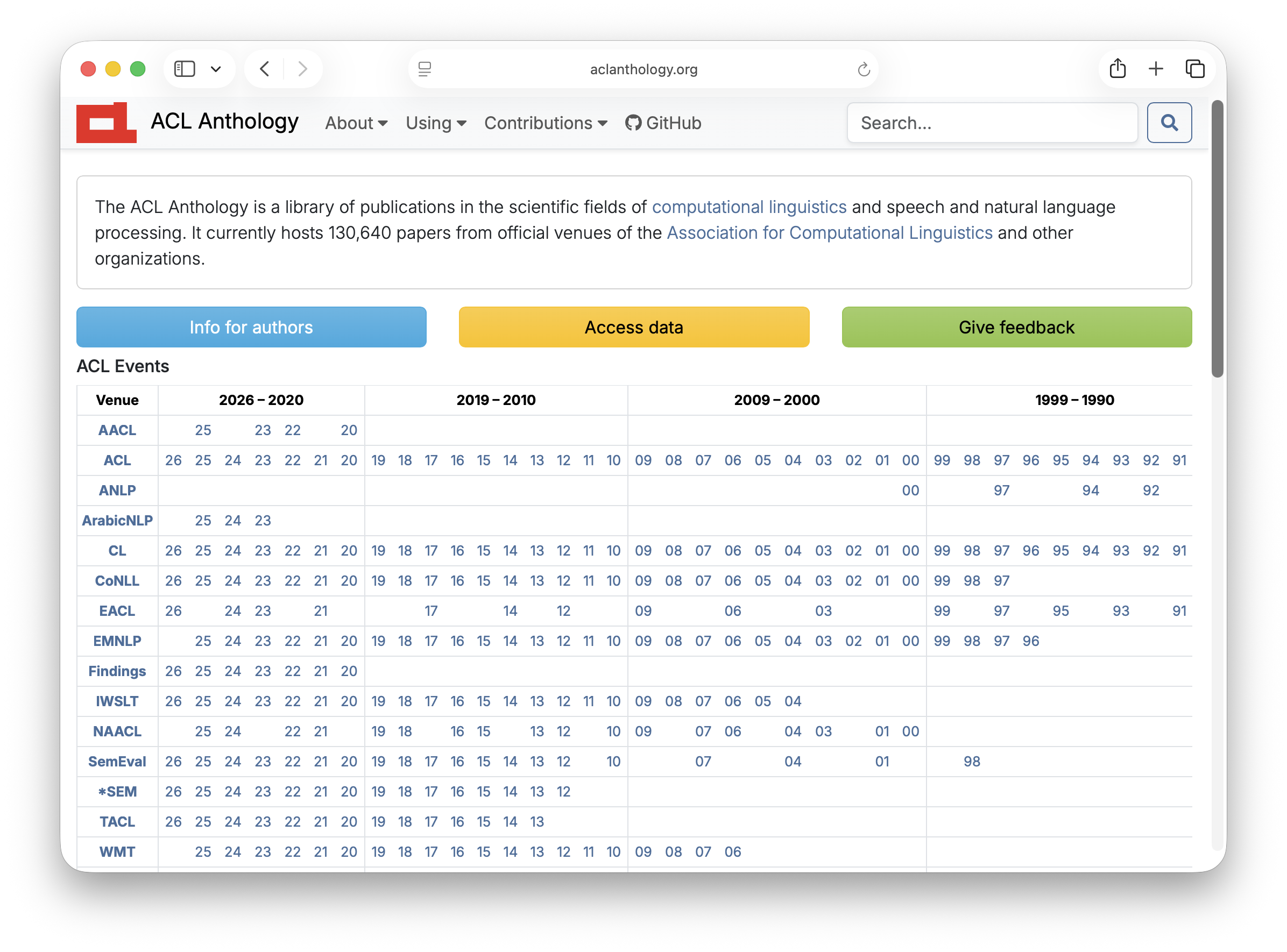Screen dimensions: 1287x952
Task: Go forward with the browser forward arrow
Action: tap(302, 69)
